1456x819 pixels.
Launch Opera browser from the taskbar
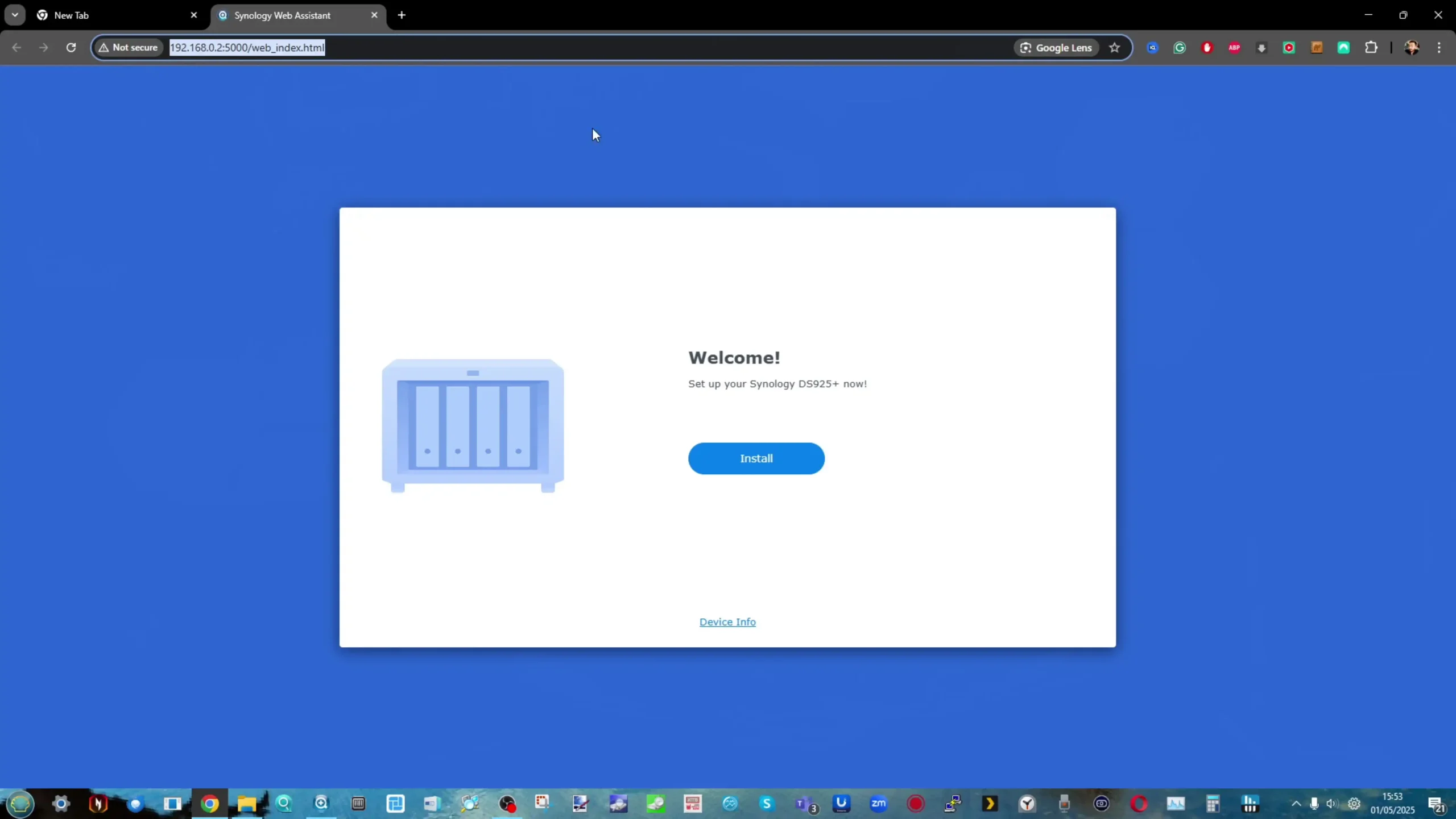click(x=1139, y=804)
